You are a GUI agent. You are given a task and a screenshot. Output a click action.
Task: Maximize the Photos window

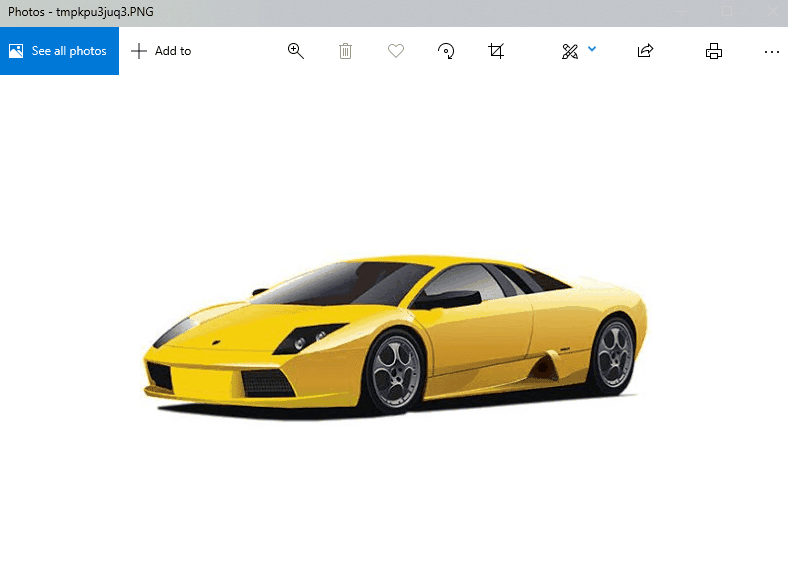tap(727, 11)
